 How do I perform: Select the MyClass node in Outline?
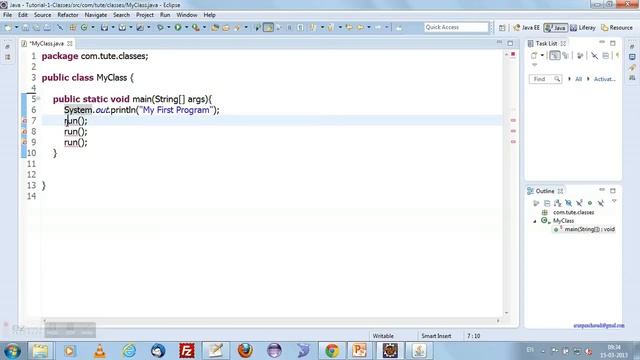click(x=563, y=221)
